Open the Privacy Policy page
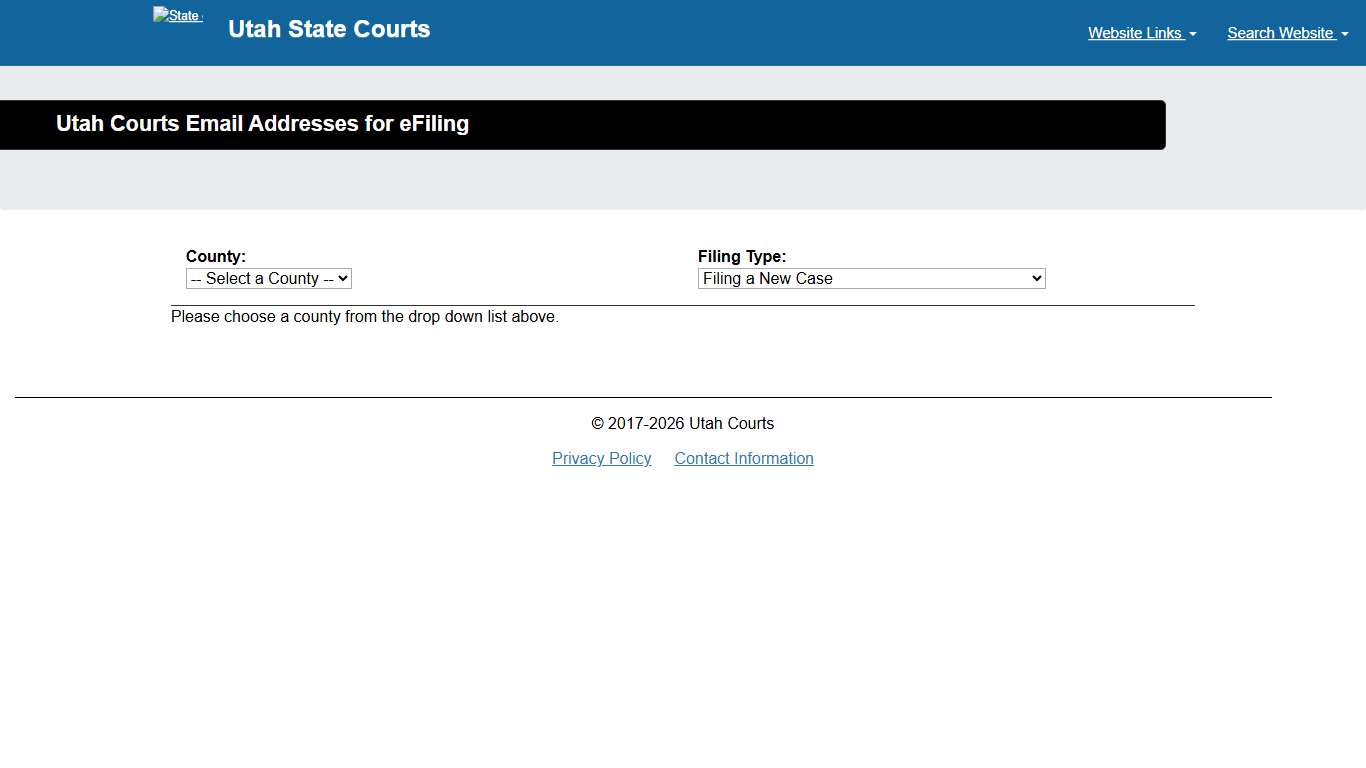The image size is (1366, 768). [x=601, y=458]
